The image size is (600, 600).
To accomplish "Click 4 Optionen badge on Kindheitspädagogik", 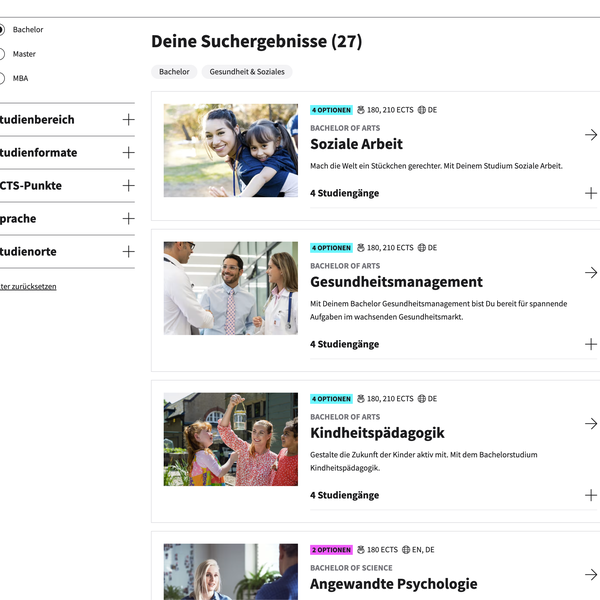I will (x=331, y=399).
